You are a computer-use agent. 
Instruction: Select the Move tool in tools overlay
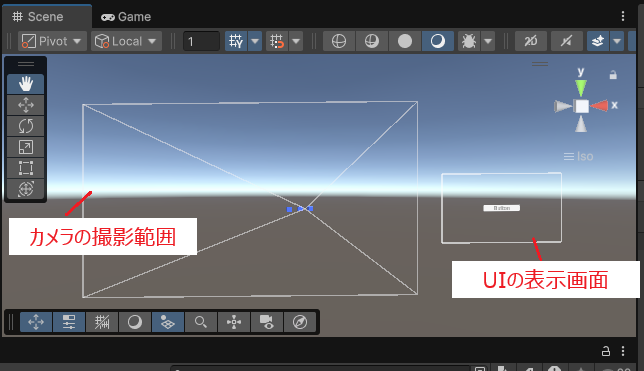(x=25, y=105)
